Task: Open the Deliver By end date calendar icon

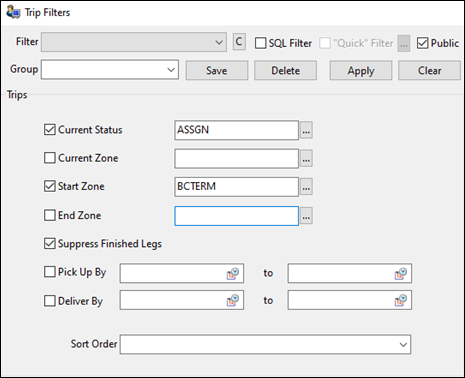Action: click(x=401, y=300)
